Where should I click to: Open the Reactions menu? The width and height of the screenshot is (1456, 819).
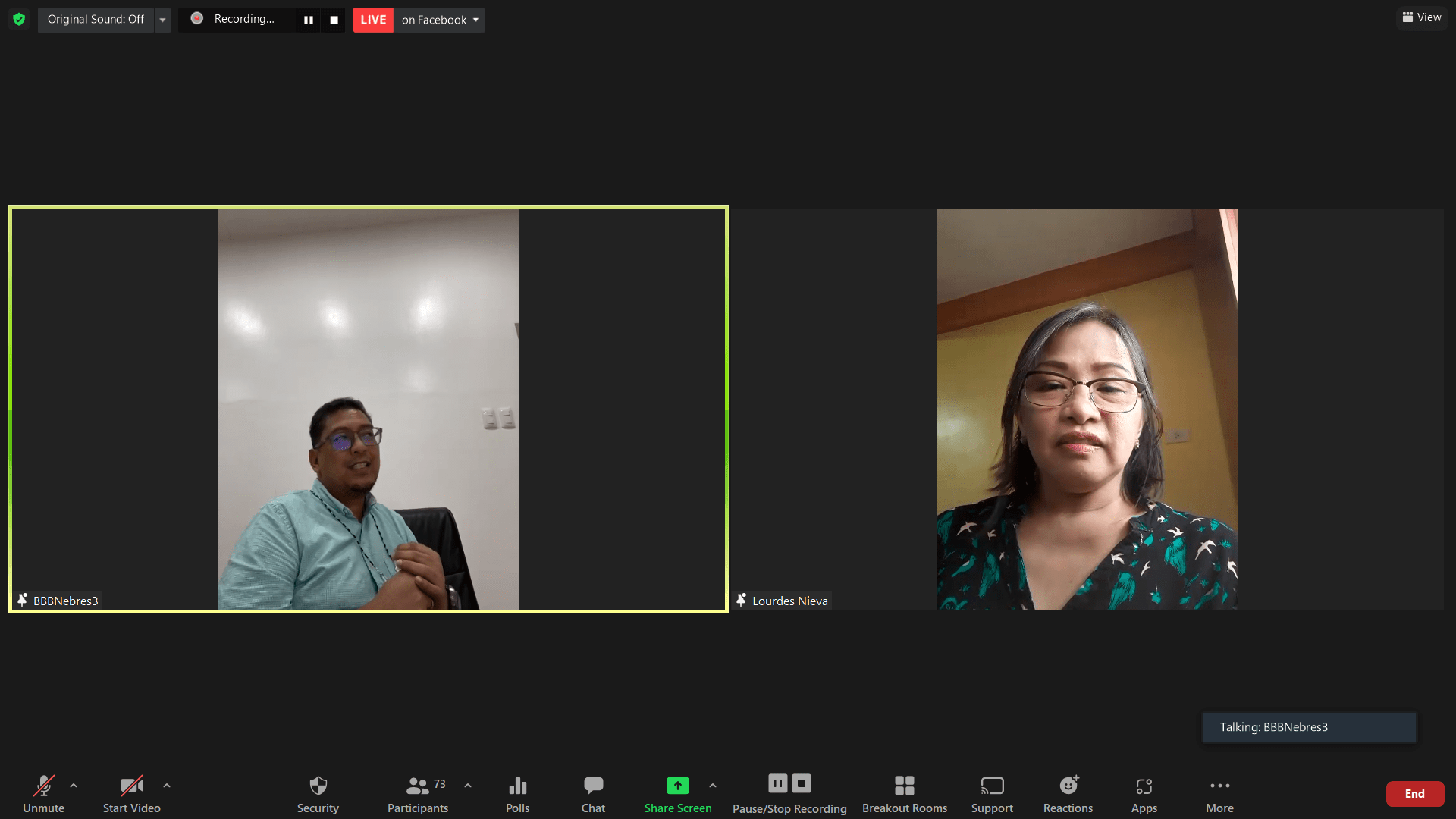1068,793
